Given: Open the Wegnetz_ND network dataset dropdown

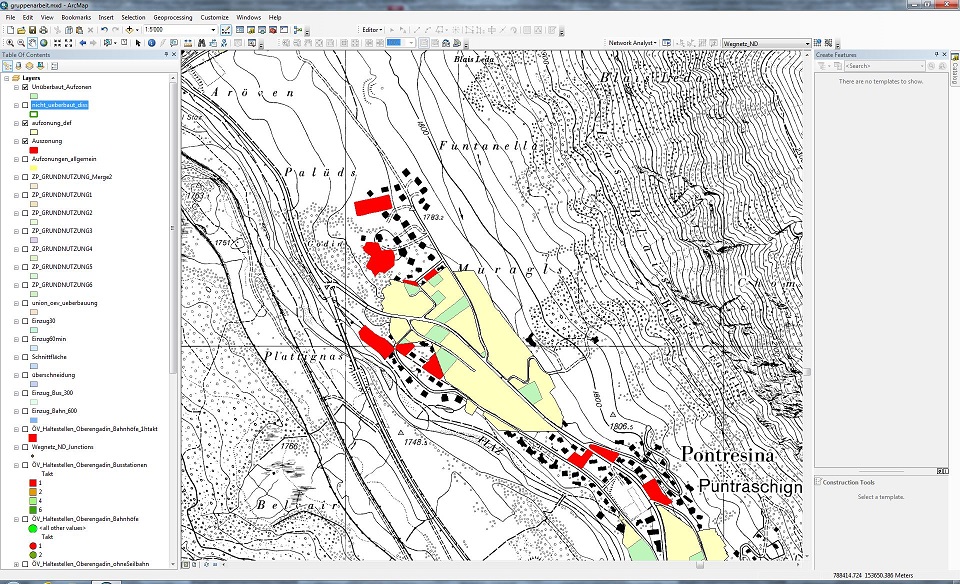Looking at the screenshot, I should (807, 44).
